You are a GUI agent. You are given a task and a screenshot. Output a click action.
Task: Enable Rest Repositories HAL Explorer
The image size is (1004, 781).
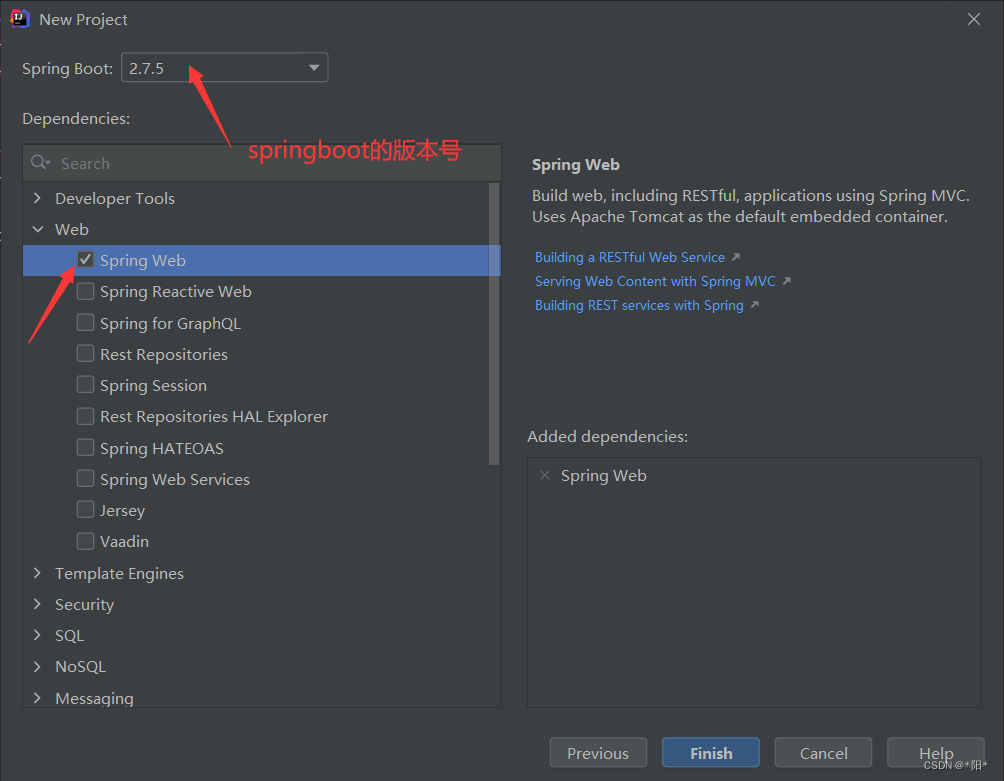coord(85,416)
